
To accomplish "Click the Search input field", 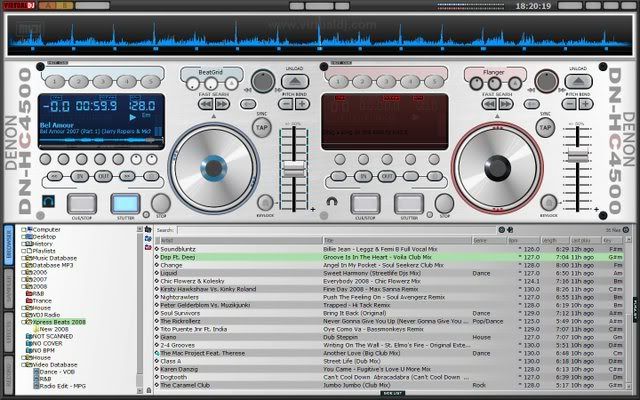I will (x=337, y=230).
